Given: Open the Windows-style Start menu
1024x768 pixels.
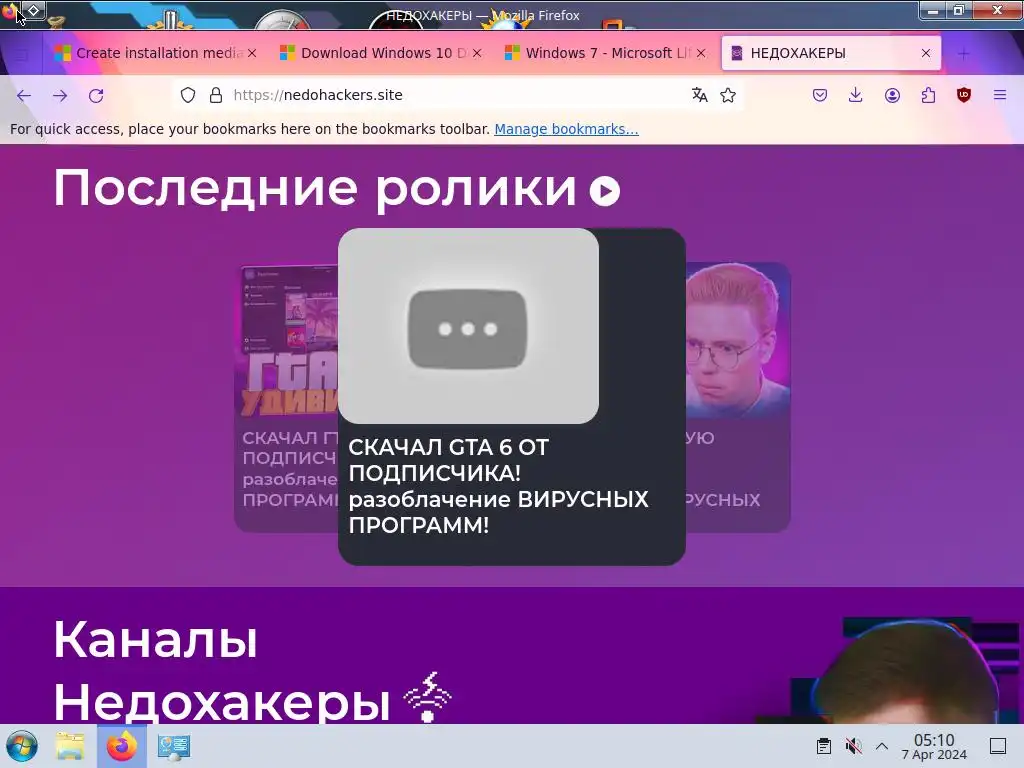Looking at the screenshot, I should tap(22, 746).
